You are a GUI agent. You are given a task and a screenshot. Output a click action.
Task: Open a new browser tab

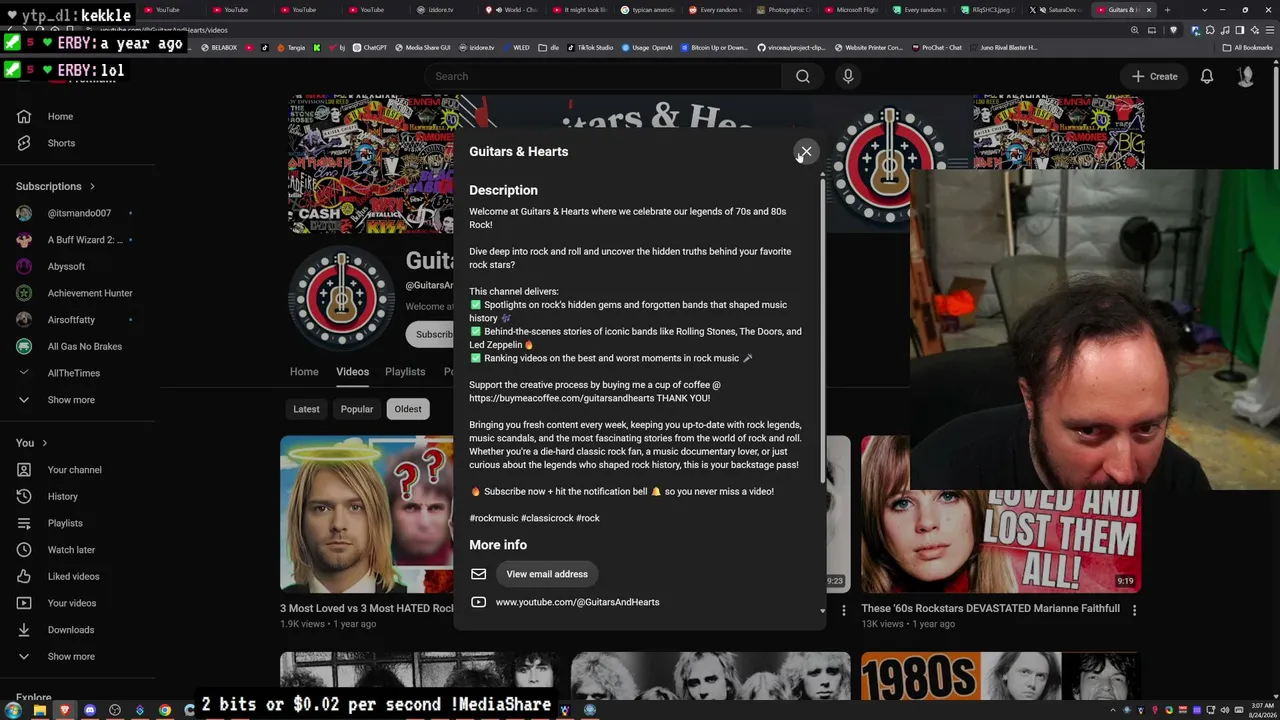[1167, 10]
